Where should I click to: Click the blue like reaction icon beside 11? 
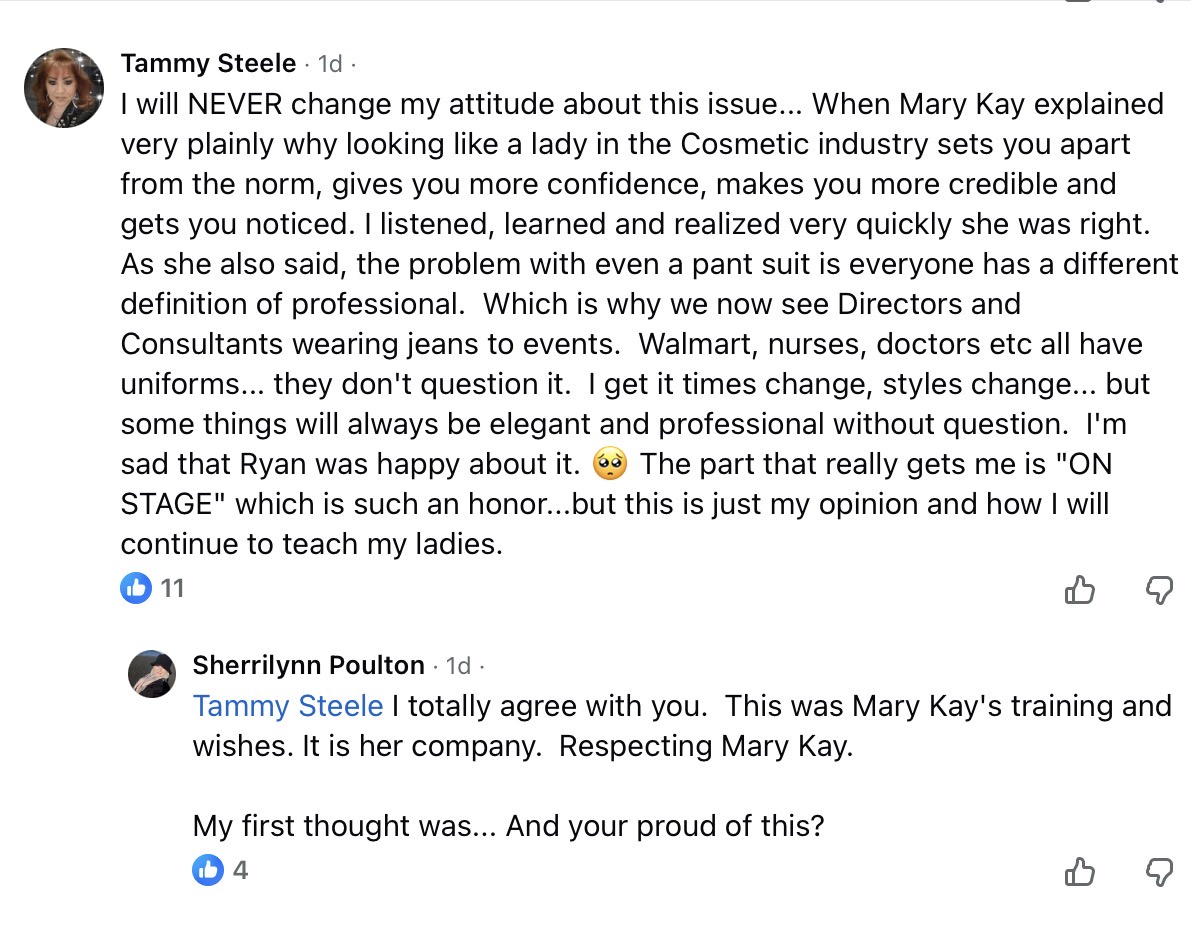pos(136,588)
